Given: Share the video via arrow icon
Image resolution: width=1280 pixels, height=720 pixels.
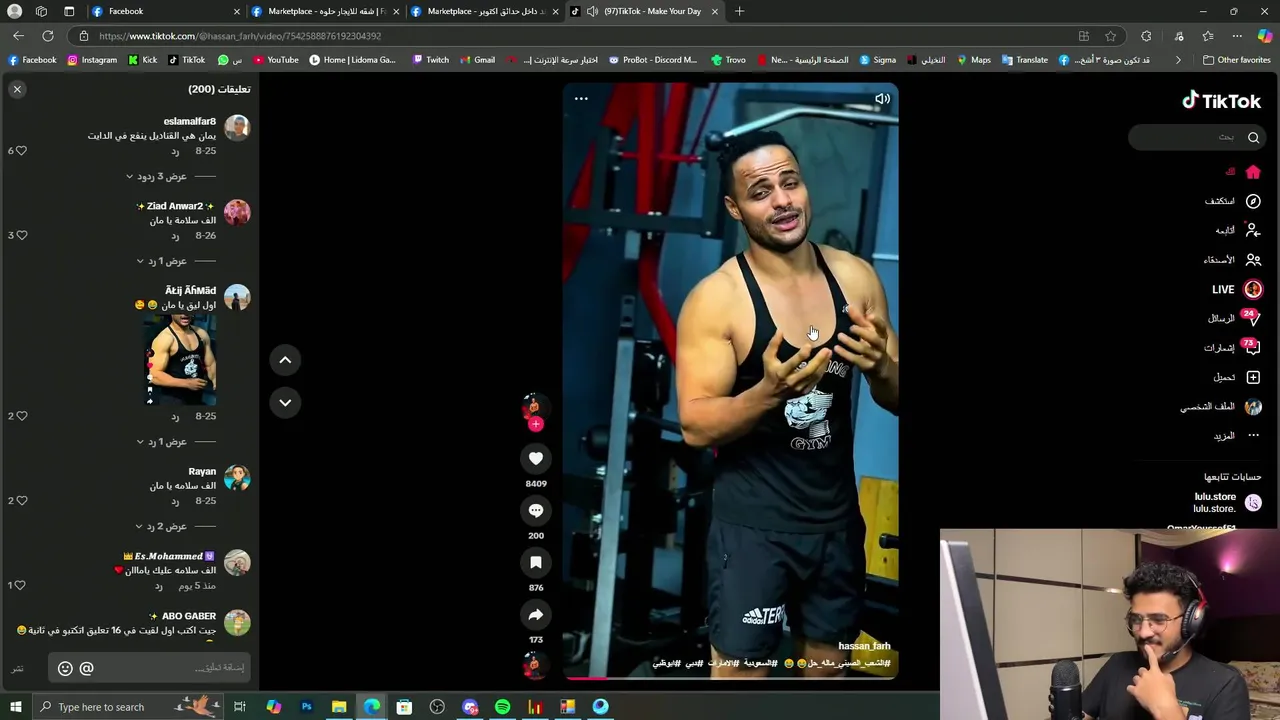Looking at the screenshot, I should click(x=536, y=614).
